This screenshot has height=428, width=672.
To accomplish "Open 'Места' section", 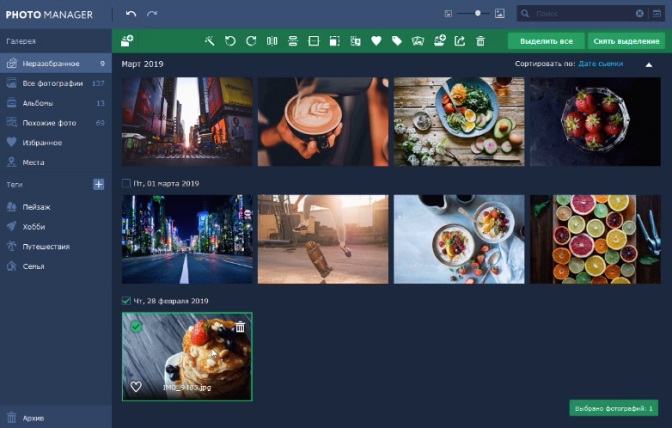I will [x=56, y=162].
